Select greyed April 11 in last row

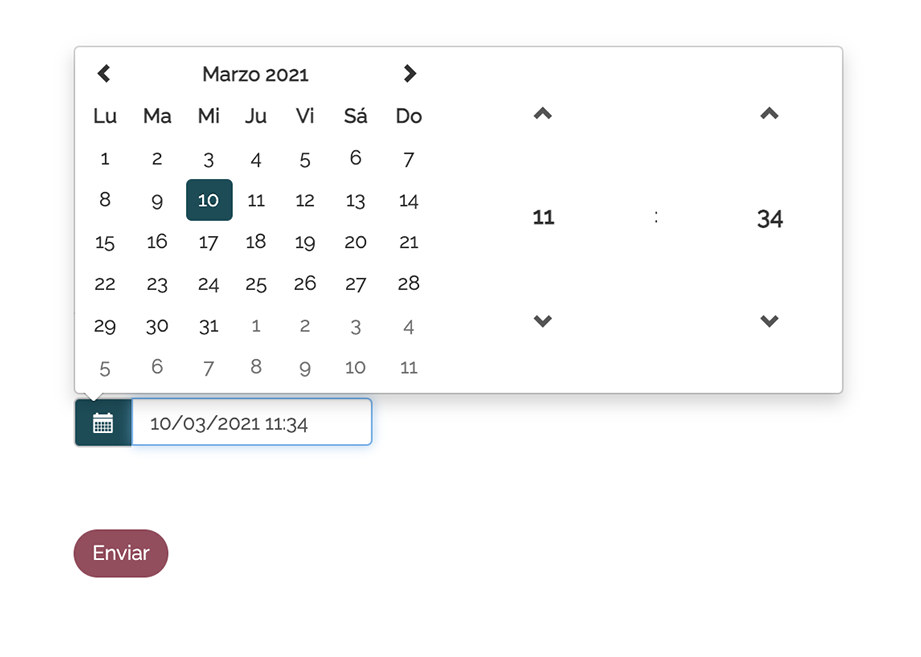click(x=409, y=368)
